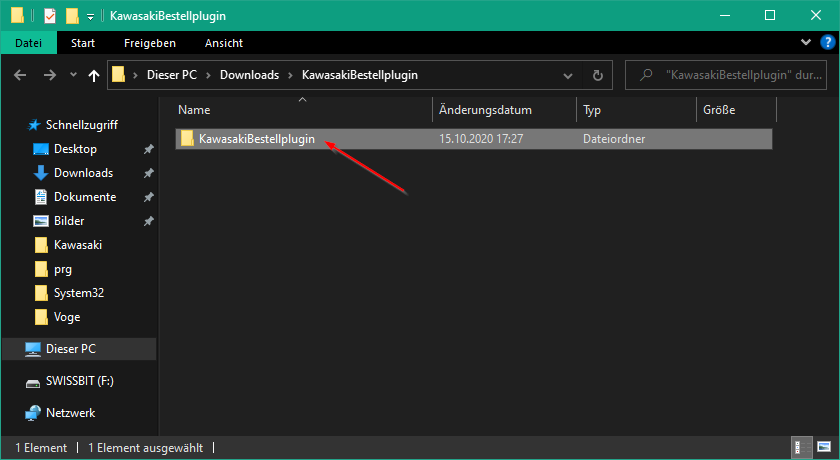The height and width of the screenshot is (460, 840).
Task: Open the Datei menu
Action: click(x=29, y=43)
